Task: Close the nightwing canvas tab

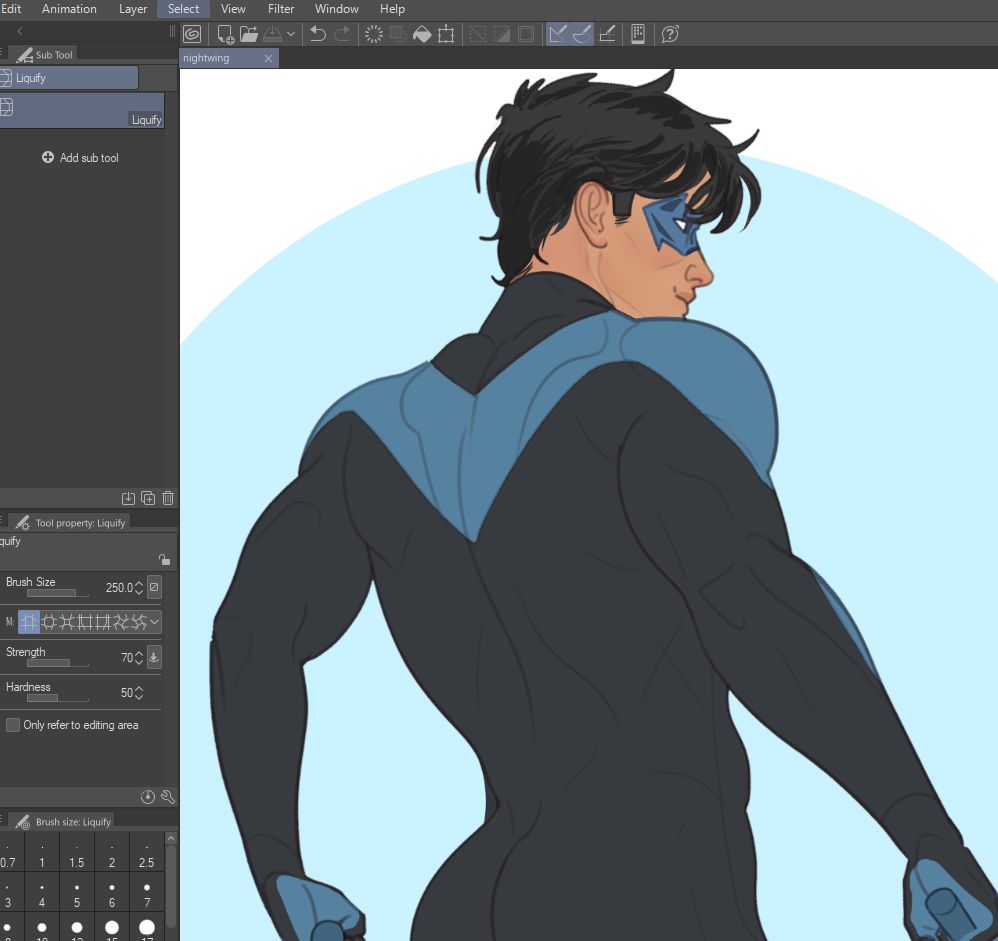Action: pyautogui.click(x=269, y=58)
